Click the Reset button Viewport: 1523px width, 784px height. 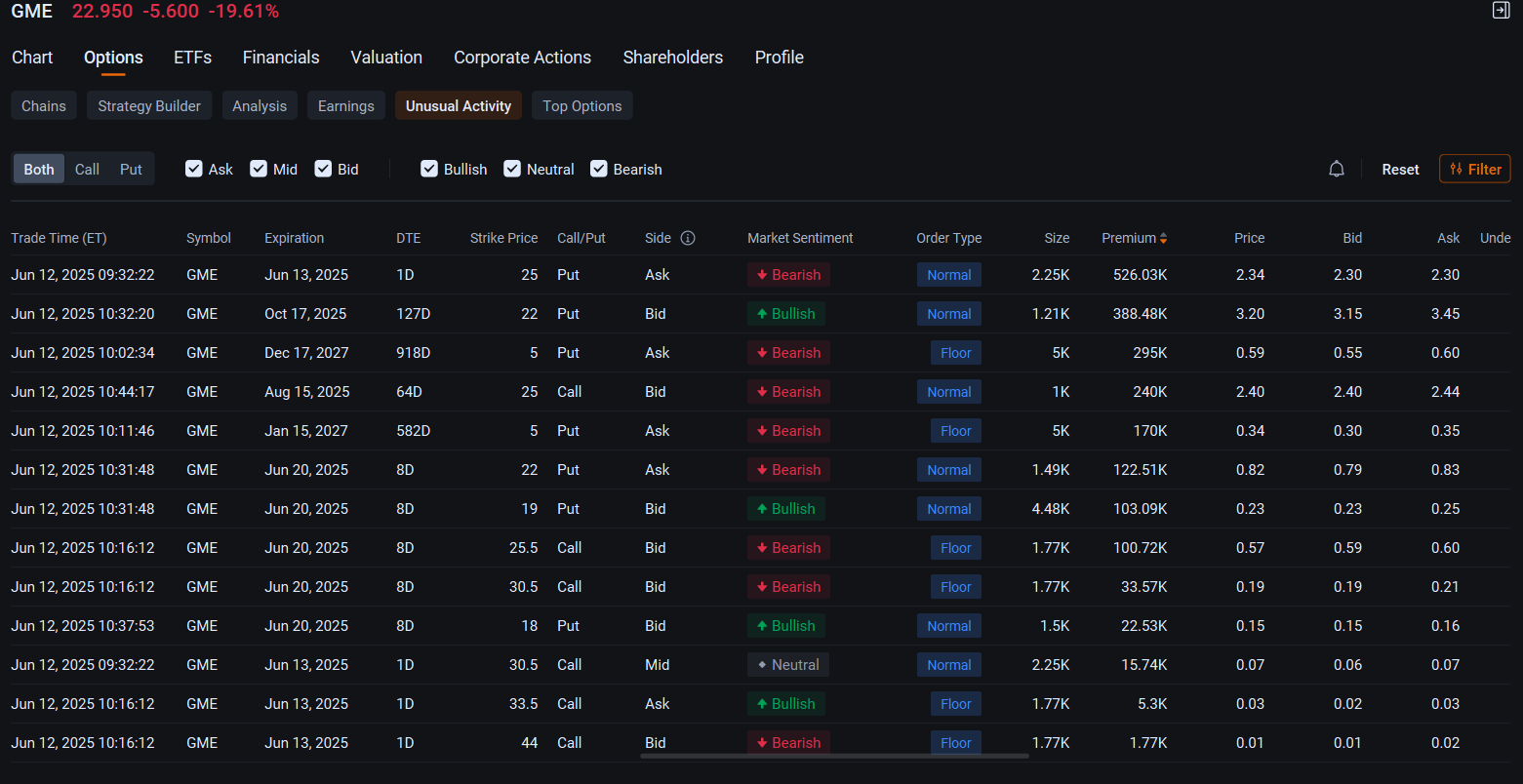tap(1400, 169)
